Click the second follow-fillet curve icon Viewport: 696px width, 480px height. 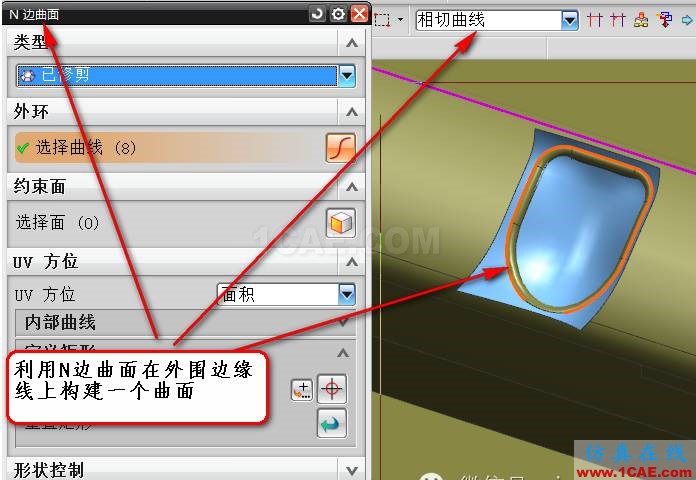pos(617,20)
